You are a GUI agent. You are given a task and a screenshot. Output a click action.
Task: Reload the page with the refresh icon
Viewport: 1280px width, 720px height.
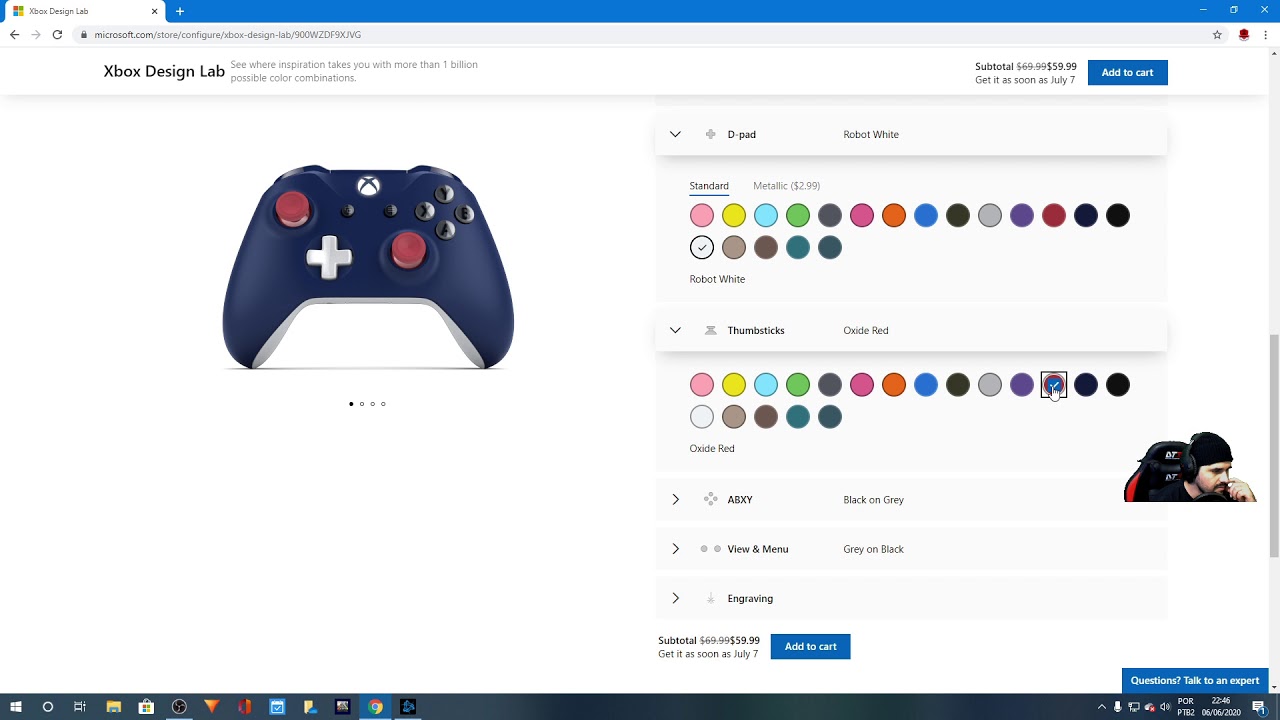(57, 34)
